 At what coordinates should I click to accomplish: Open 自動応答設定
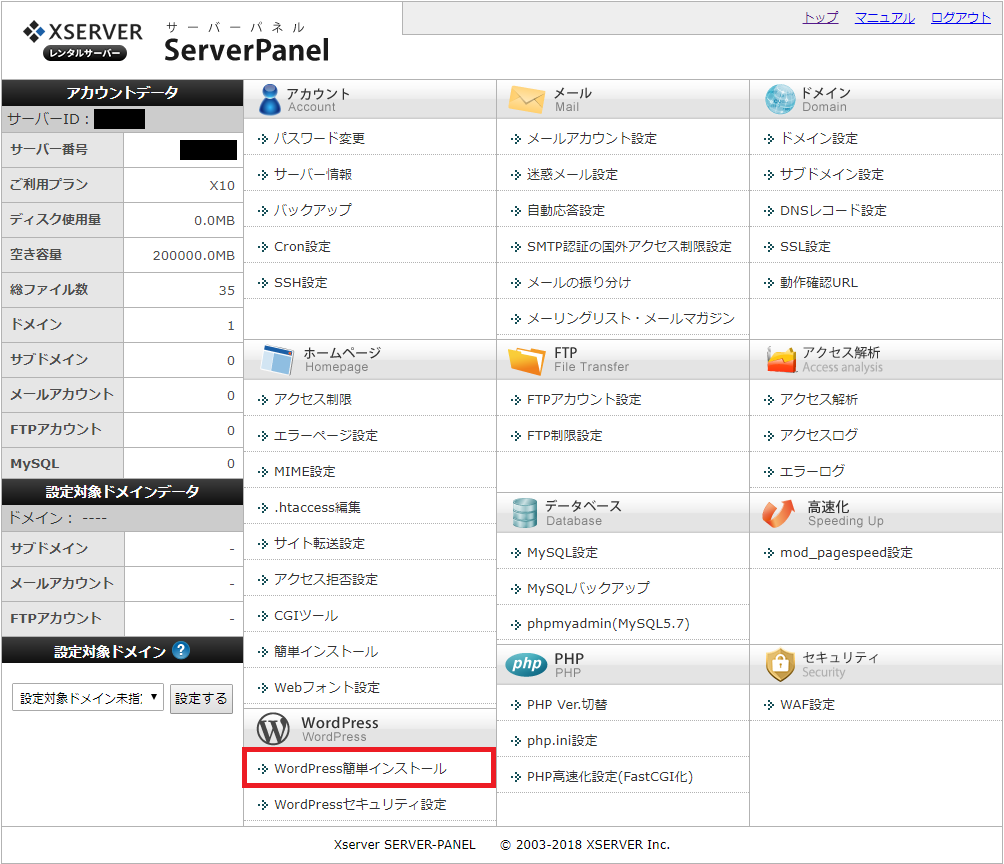pyautogui.click(x=565, y=210)
